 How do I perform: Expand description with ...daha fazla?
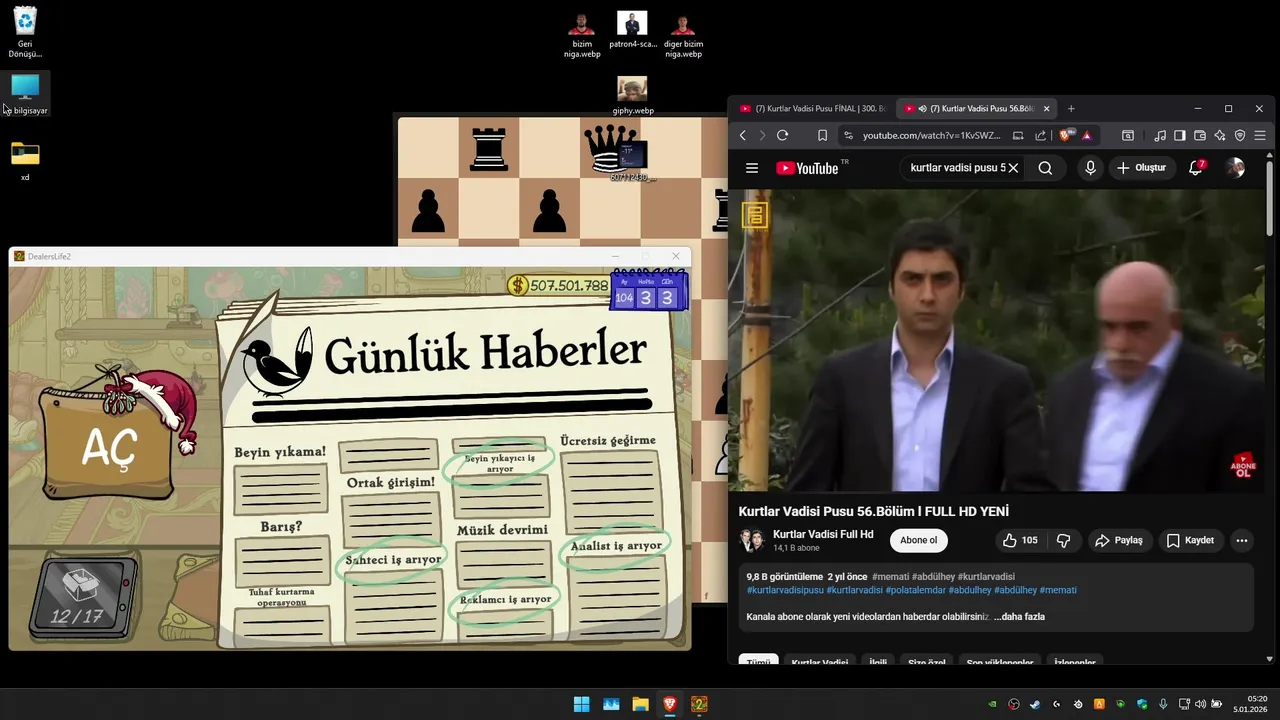click(x=1019, y=617)
